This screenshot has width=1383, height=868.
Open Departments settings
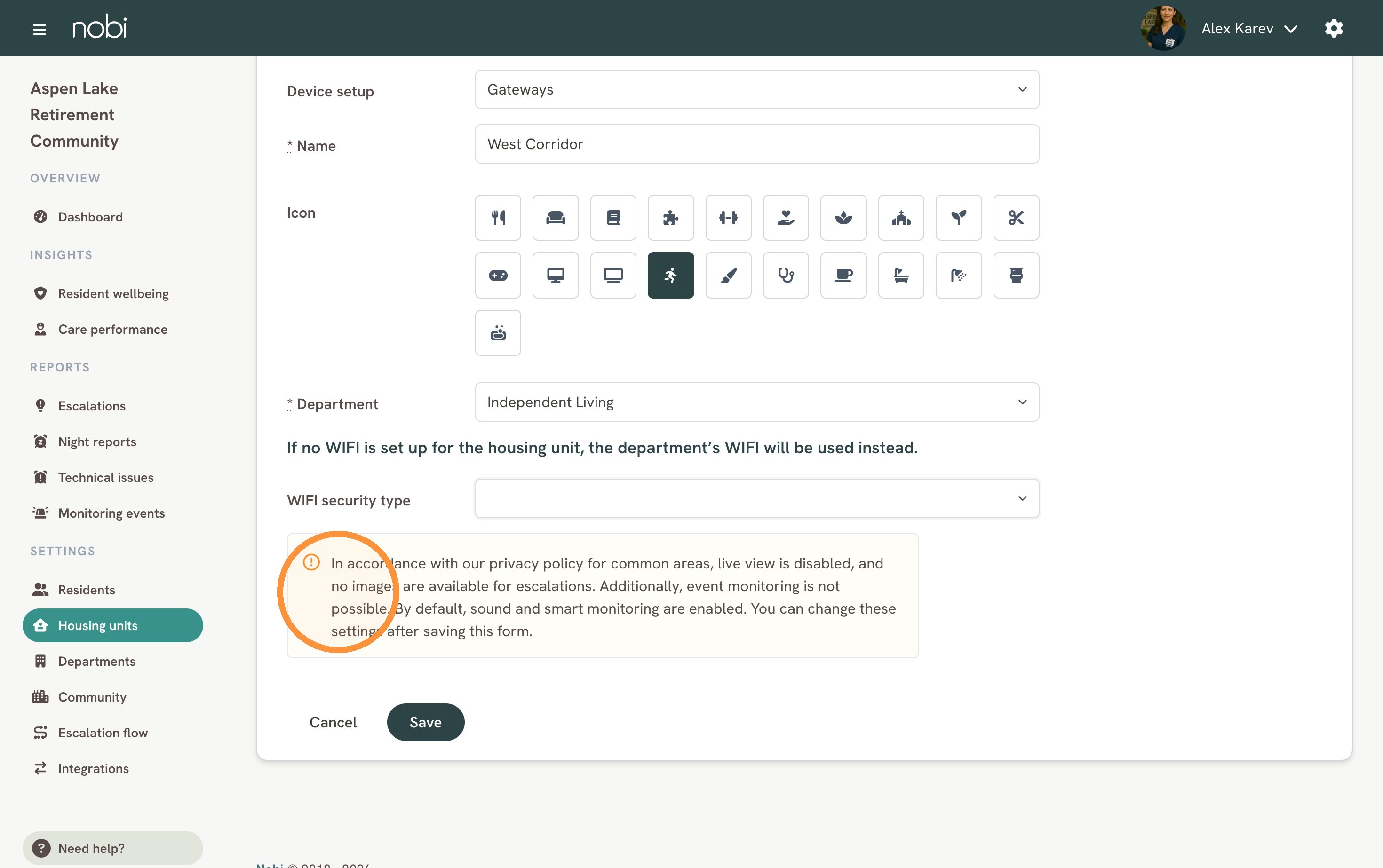tap(112, 661)
